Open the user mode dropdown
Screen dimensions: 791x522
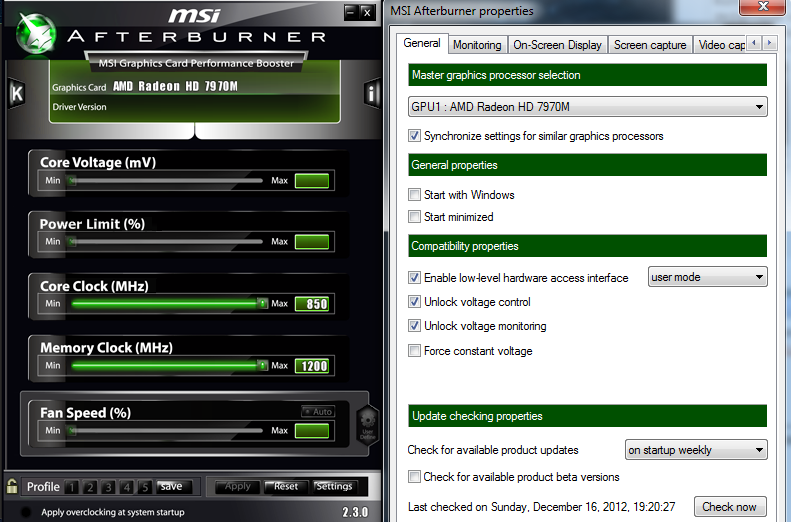(x=707, y=277)
